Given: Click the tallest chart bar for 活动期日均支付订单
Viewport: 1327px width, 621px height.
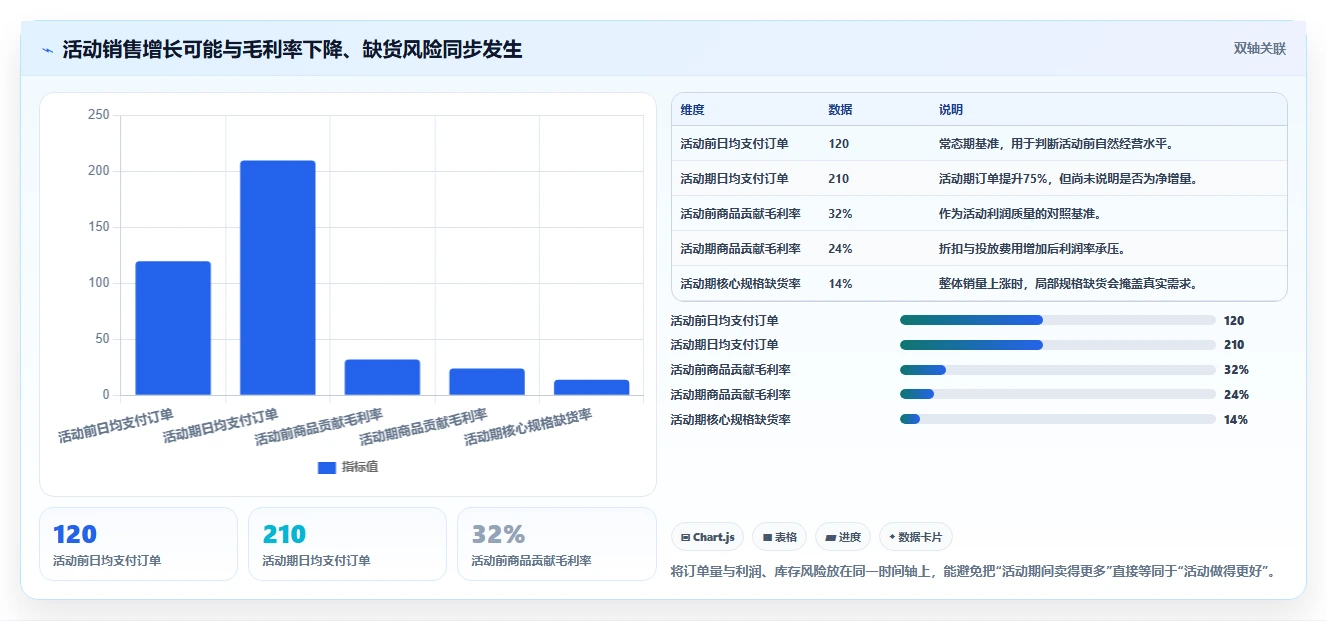Looking at the screenshot, I should point(277,278).
